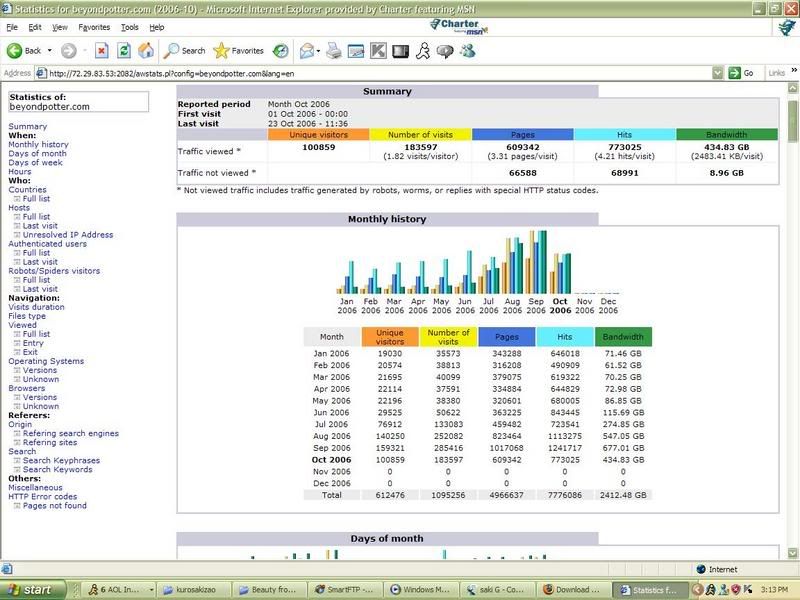Click the Back navigation button

pos(24,50)
